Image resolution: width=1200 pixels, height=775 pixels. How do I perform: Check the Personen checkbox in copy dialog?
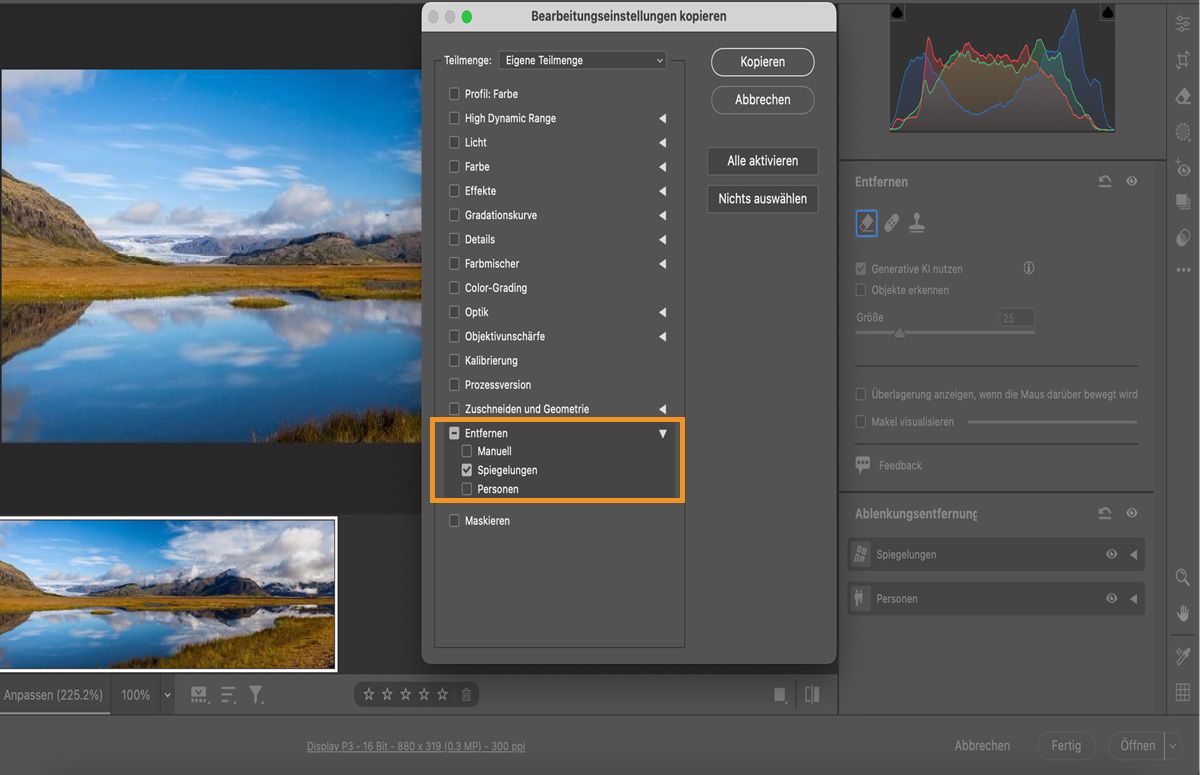(x=467, y=489)
